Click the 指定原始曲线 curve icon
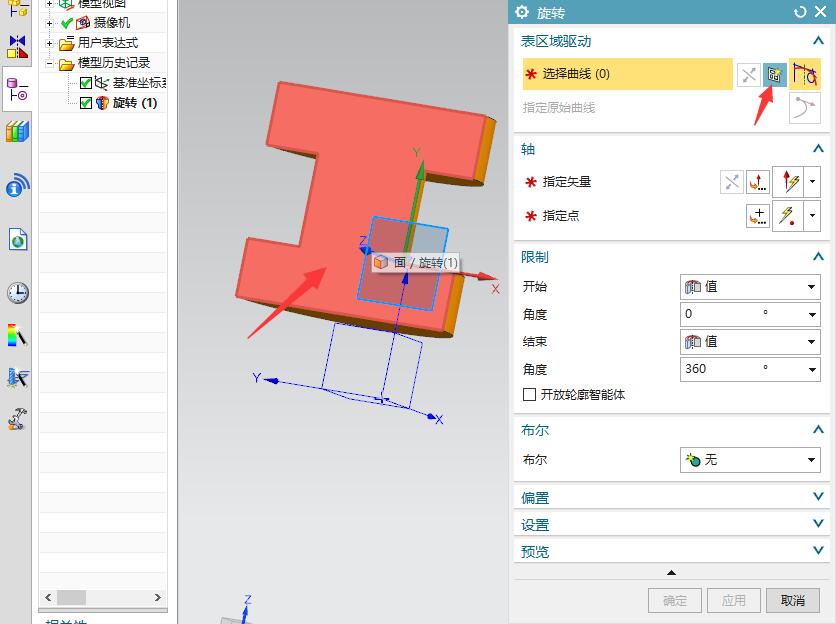 804,108
